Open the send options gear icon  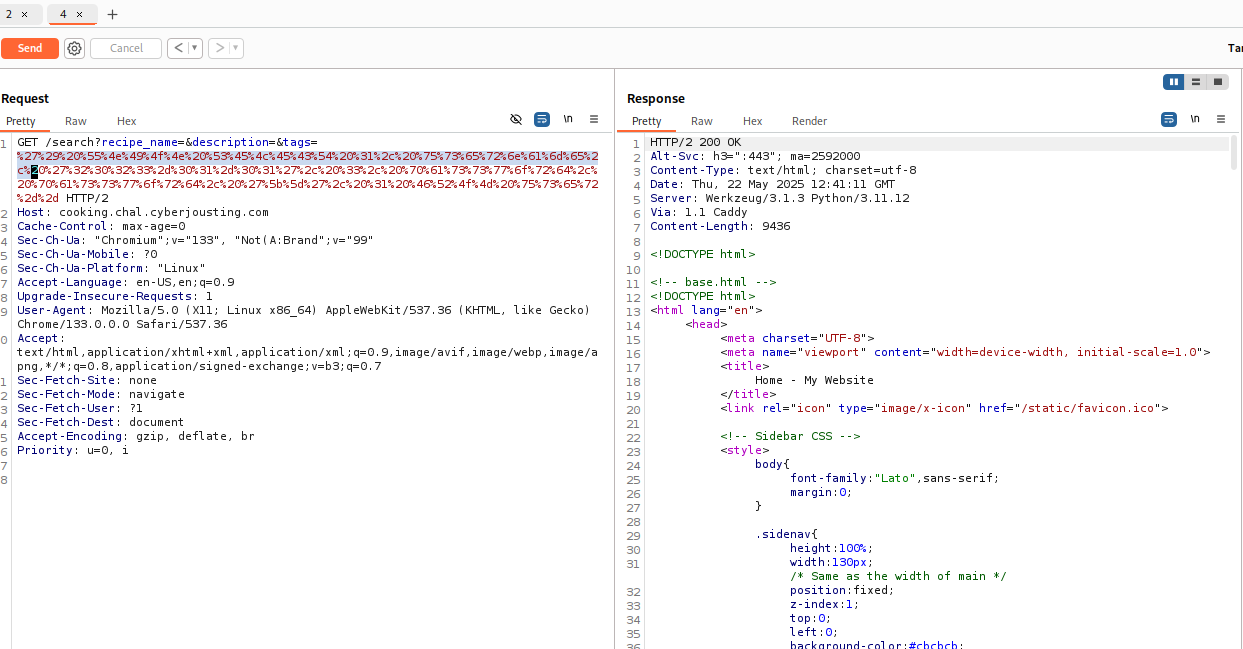click(74, 48)
